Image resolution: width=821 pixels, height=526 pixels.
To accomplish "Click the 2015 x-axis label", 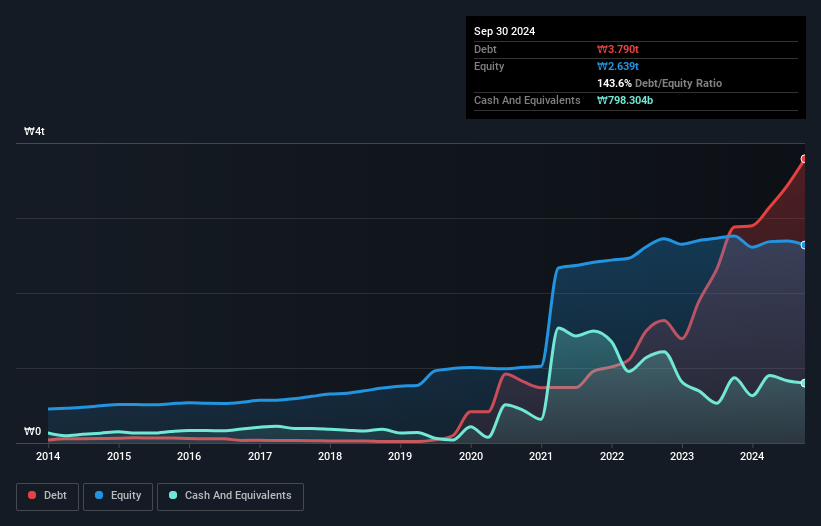I will pos(119,456).
